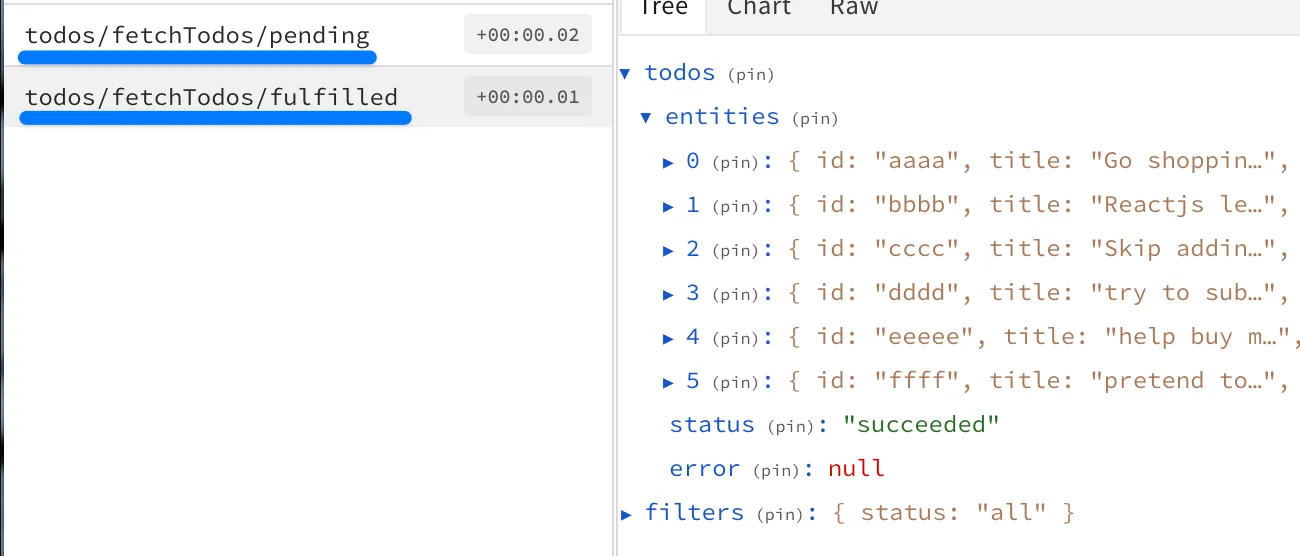Expand entity 5 with id ffff

click(669, 381)
